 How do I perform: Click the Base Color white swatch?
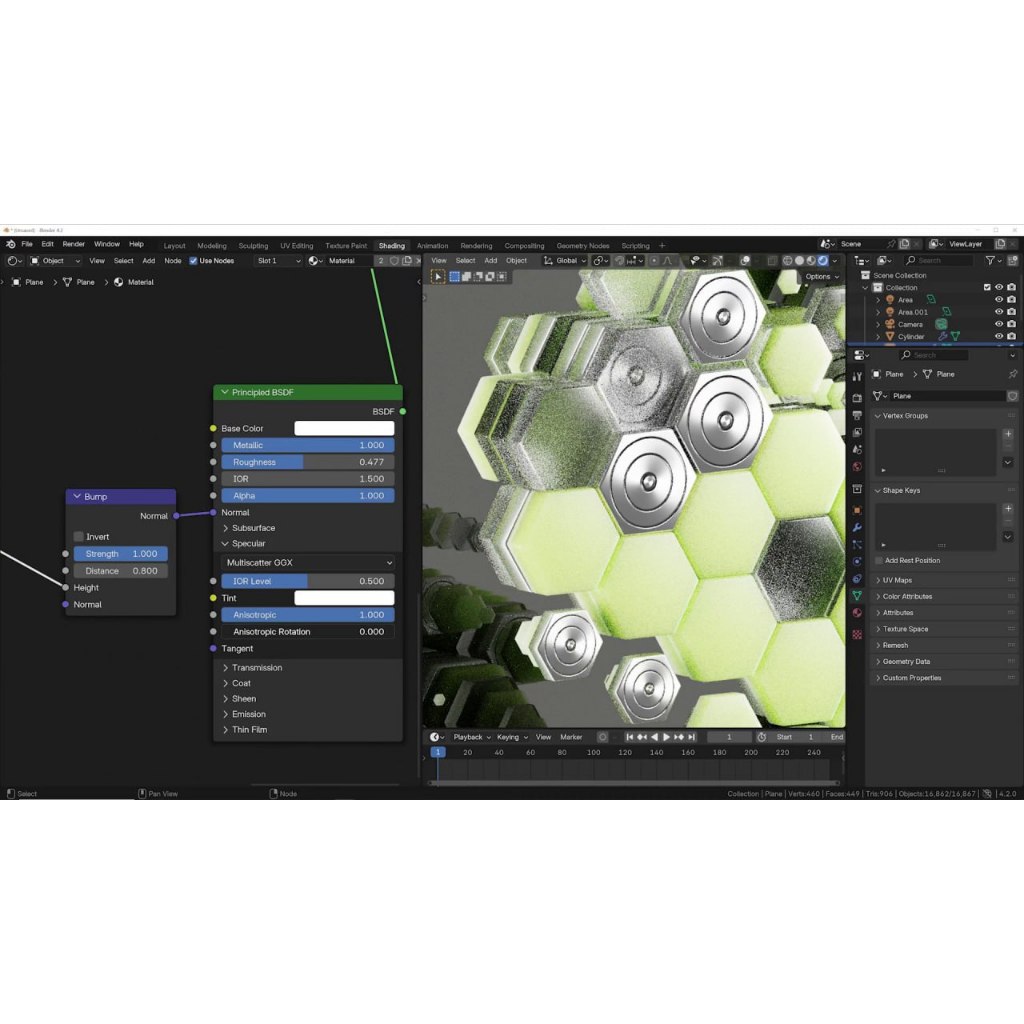(344, 428)
